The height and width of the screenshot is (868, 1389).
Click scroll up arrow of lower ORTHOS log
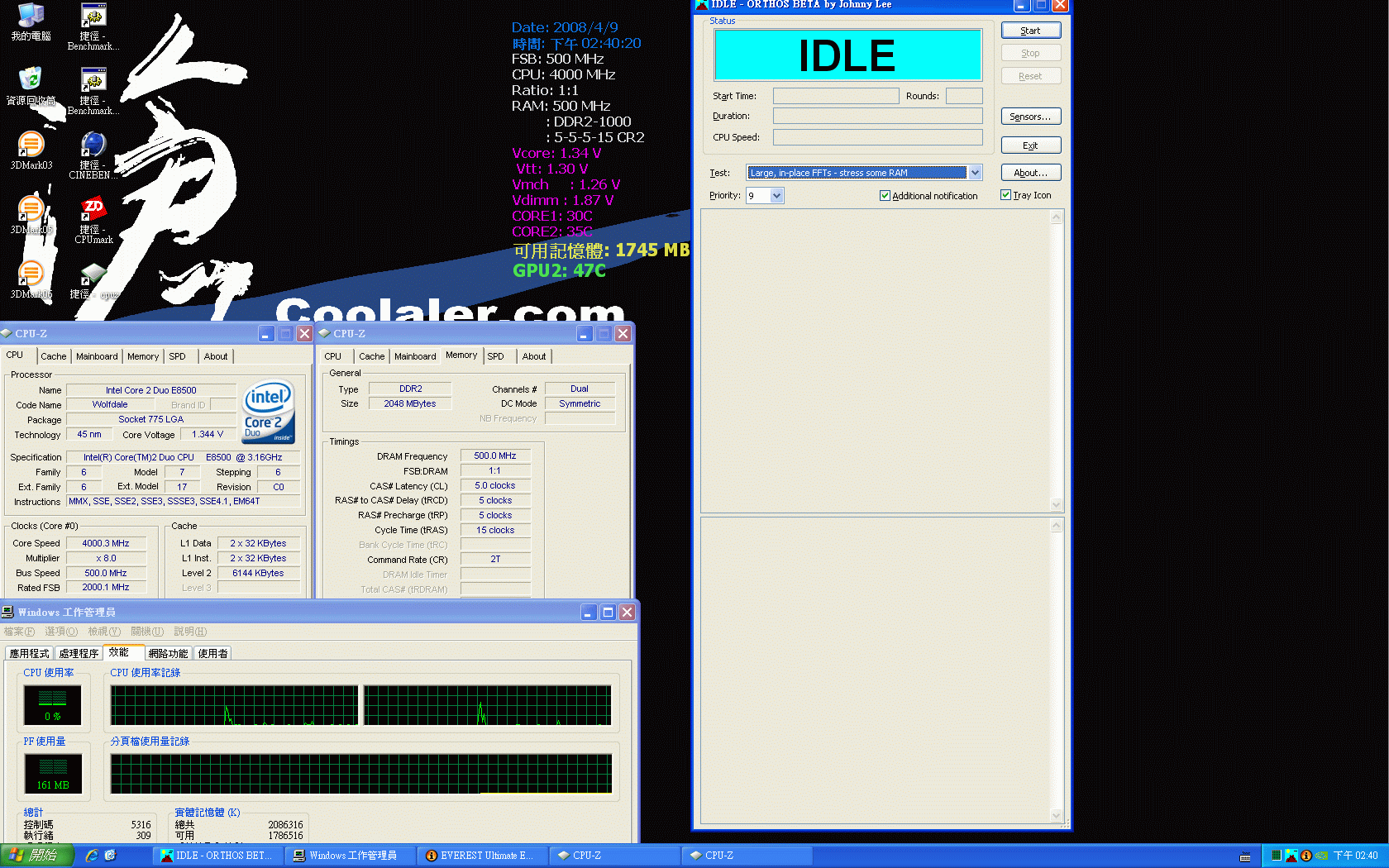[1056, 526]
